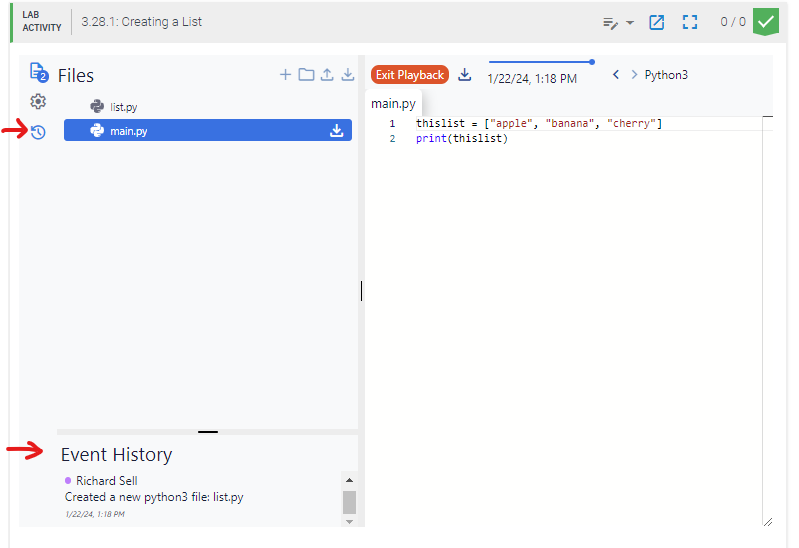Open the Files panel in sidebar
Image resolution: width=799 pixels, height=548 pixels.
[38, 72]
